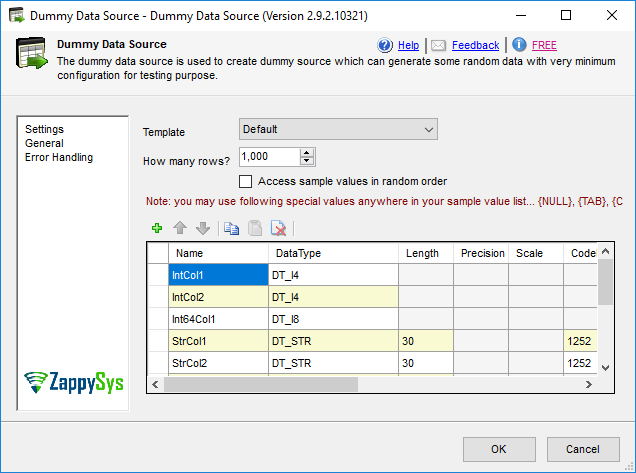Click the delete row icon with red X

[x=278, y=228]
